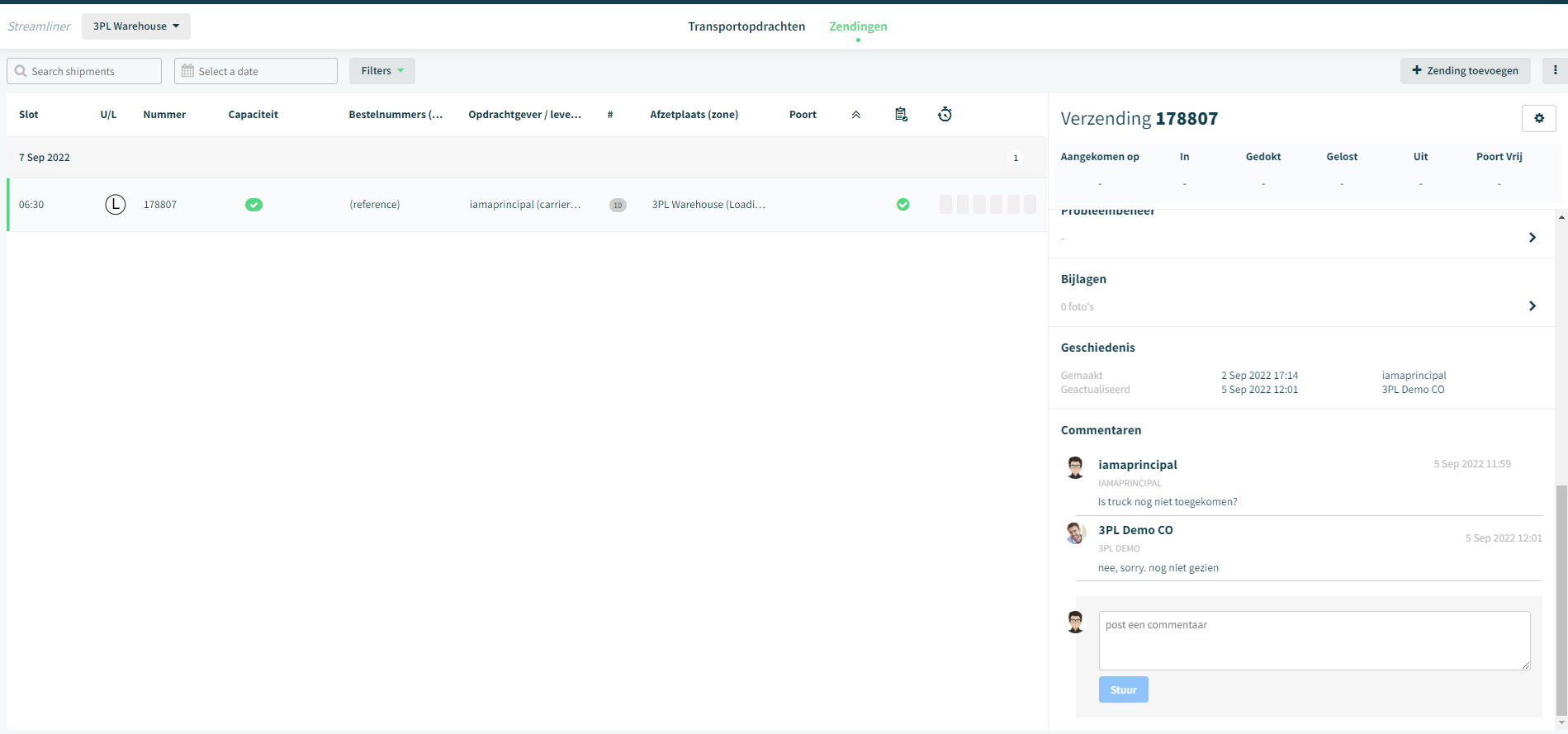This screenshot has height=734, width=1568.
Task: Switch to the Transportopdrachten tab
Action: (746, 26)
